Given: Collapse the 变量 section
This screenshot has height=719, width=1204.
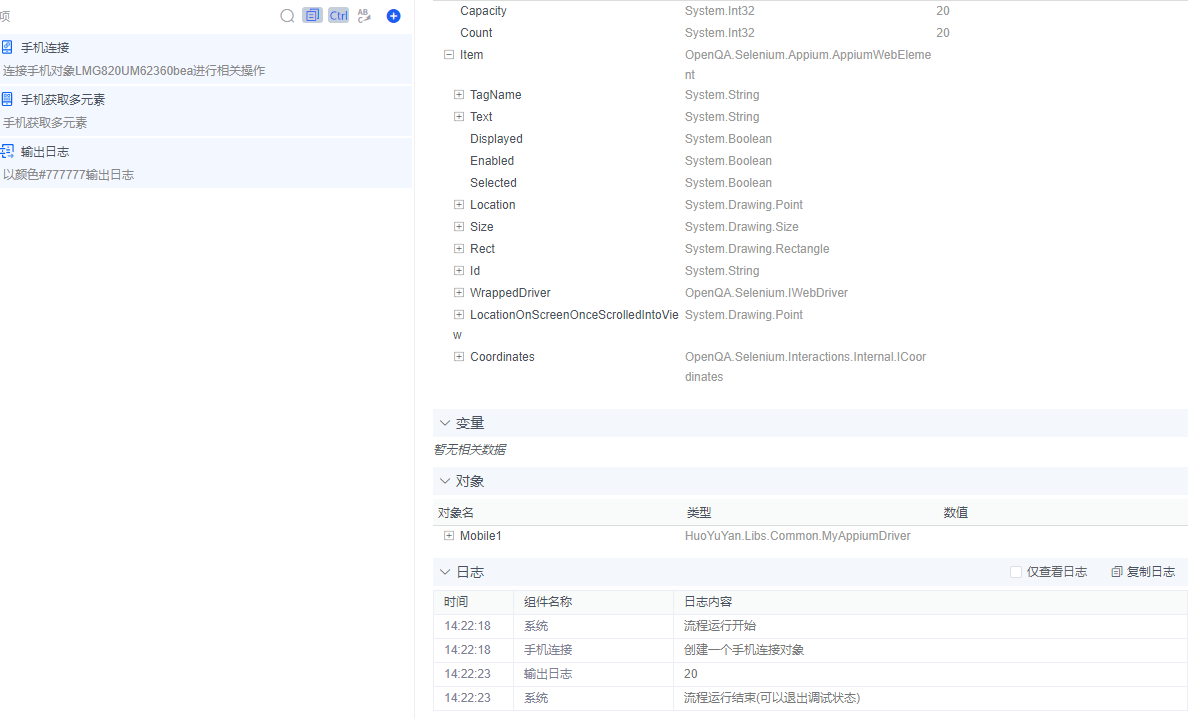Looking at the screenshot, I should pos(445,422).
